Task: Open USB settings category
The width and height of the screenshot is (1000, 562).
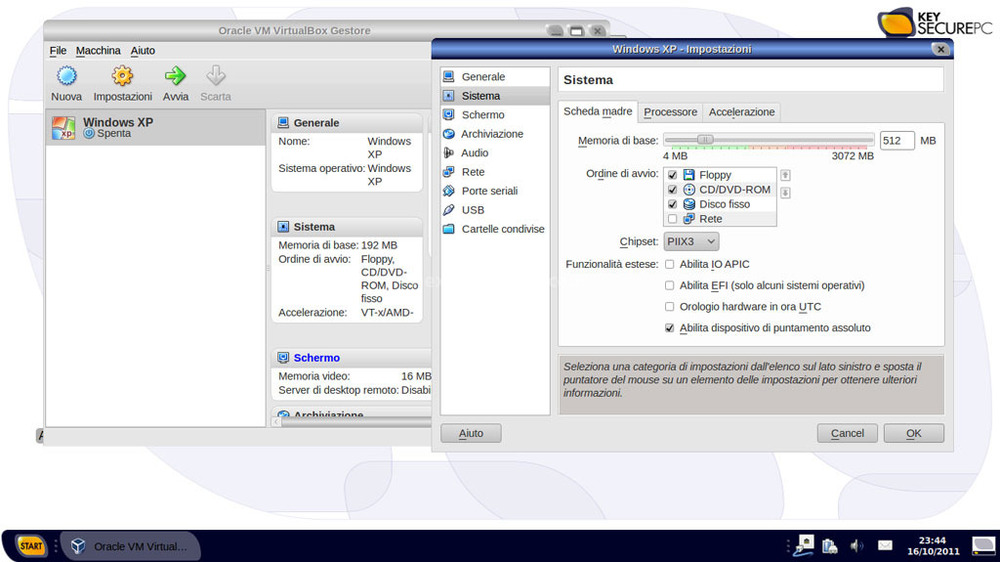Action: click(495, 210)
